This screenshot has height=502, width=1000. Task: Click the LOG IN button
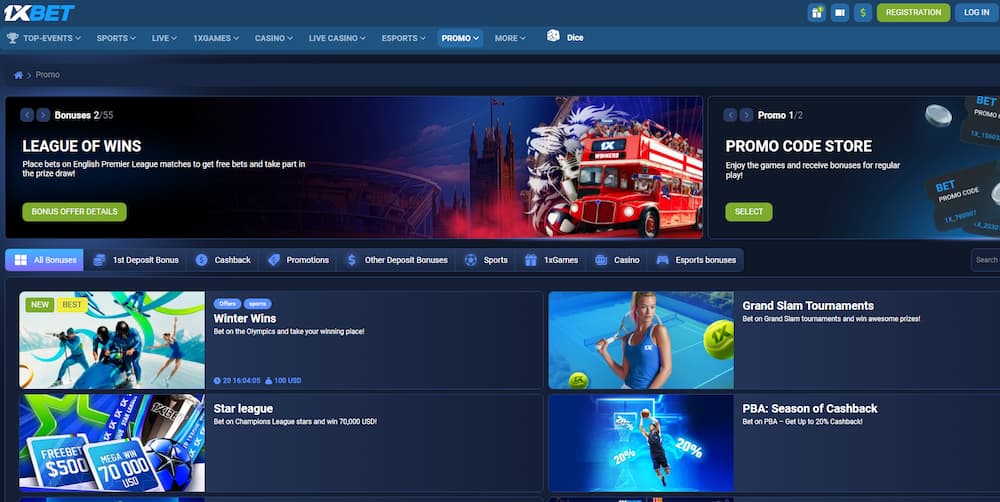pyautogui.click(x=976, y=12)
